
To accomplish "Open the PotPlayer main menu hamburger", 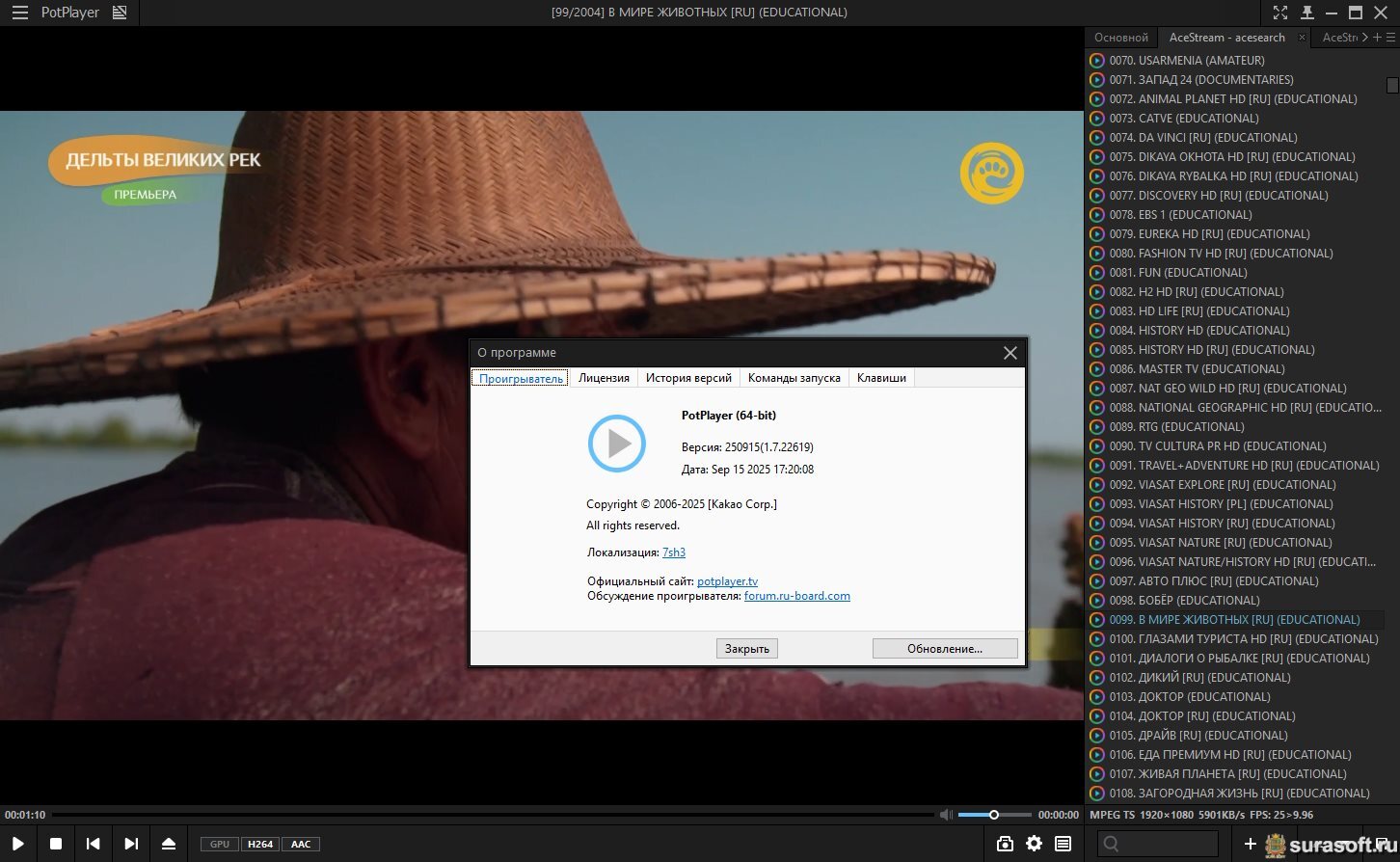I will 19,13.
